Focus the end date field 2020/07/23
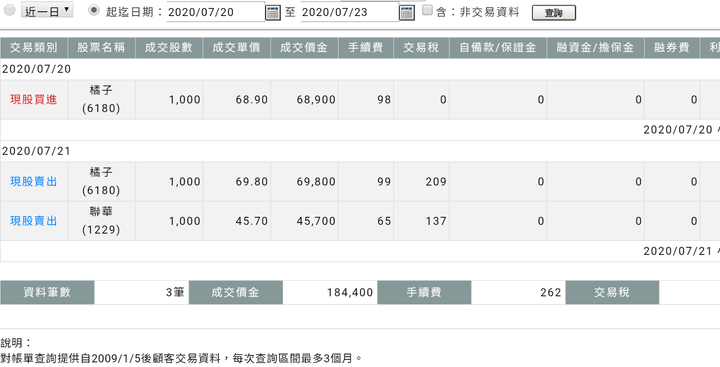The height and width of the screenshot is (367, 720). tap(349, 12)
